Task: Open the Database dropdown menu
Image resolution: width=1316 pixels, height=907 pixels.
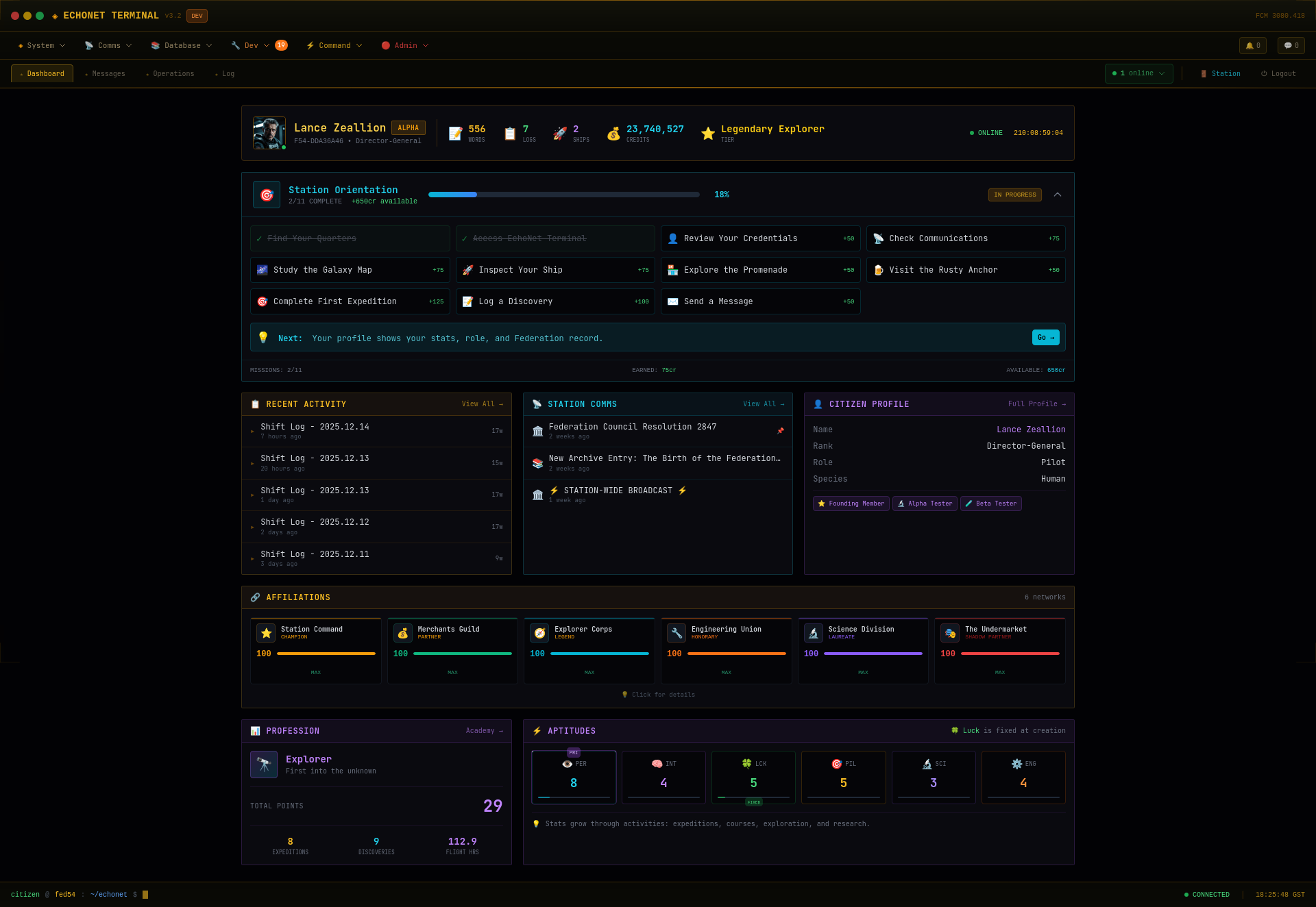Action: [x=182, y=46]
